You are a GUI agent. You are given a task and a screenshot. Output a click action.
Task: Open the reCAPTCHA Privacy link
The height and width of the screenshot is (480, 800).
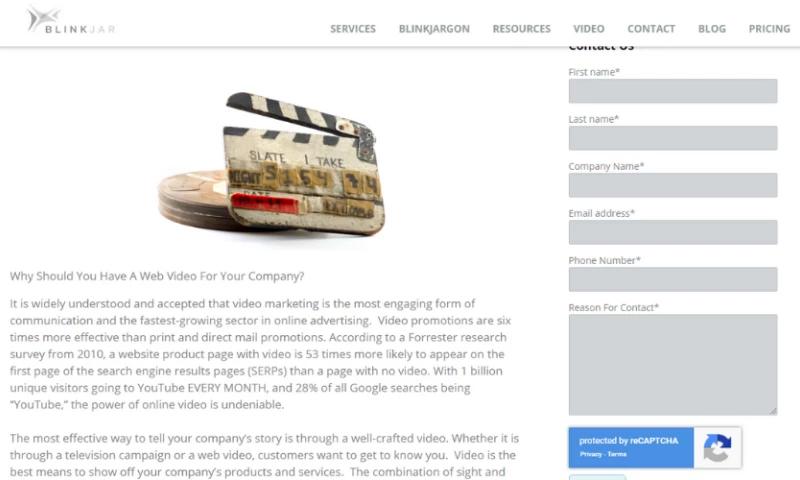coord(590,454)
